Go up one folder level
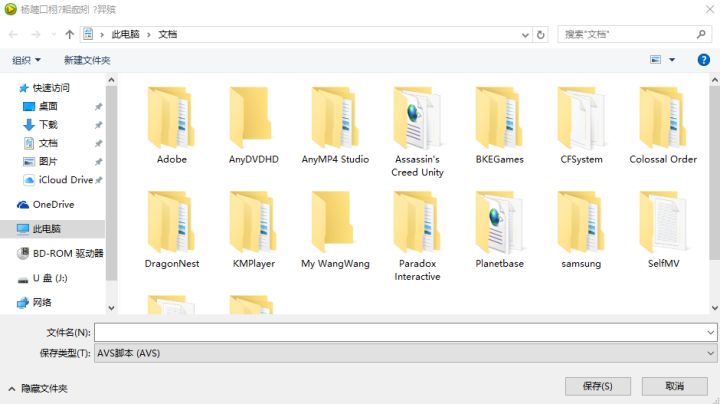The width and height of the screenshot is (720, 404). click(x=69, y=34)
